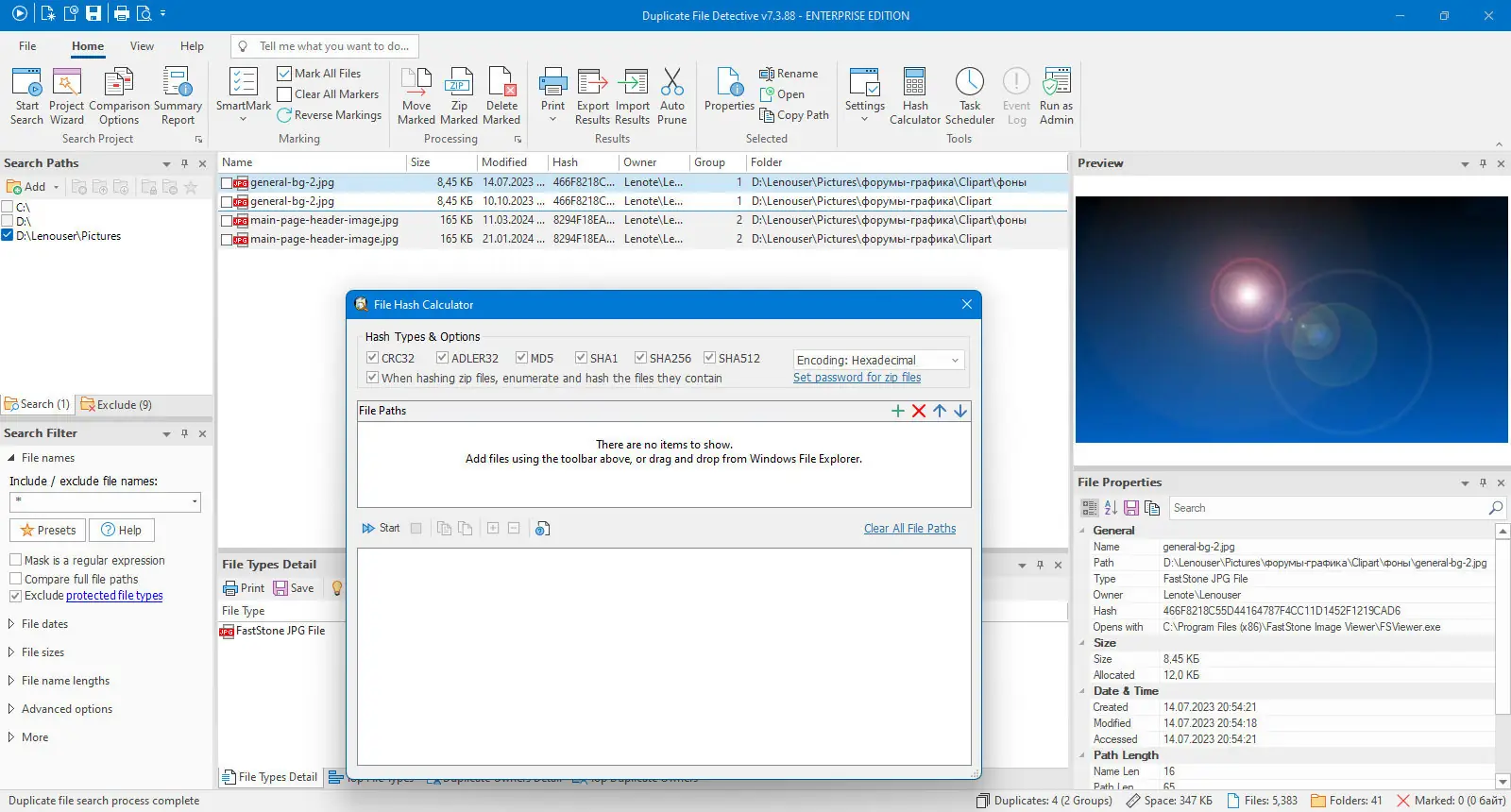Click the Start Search ribbon icon
Viewport: 1511px width, 812px height.
(26, 95)
